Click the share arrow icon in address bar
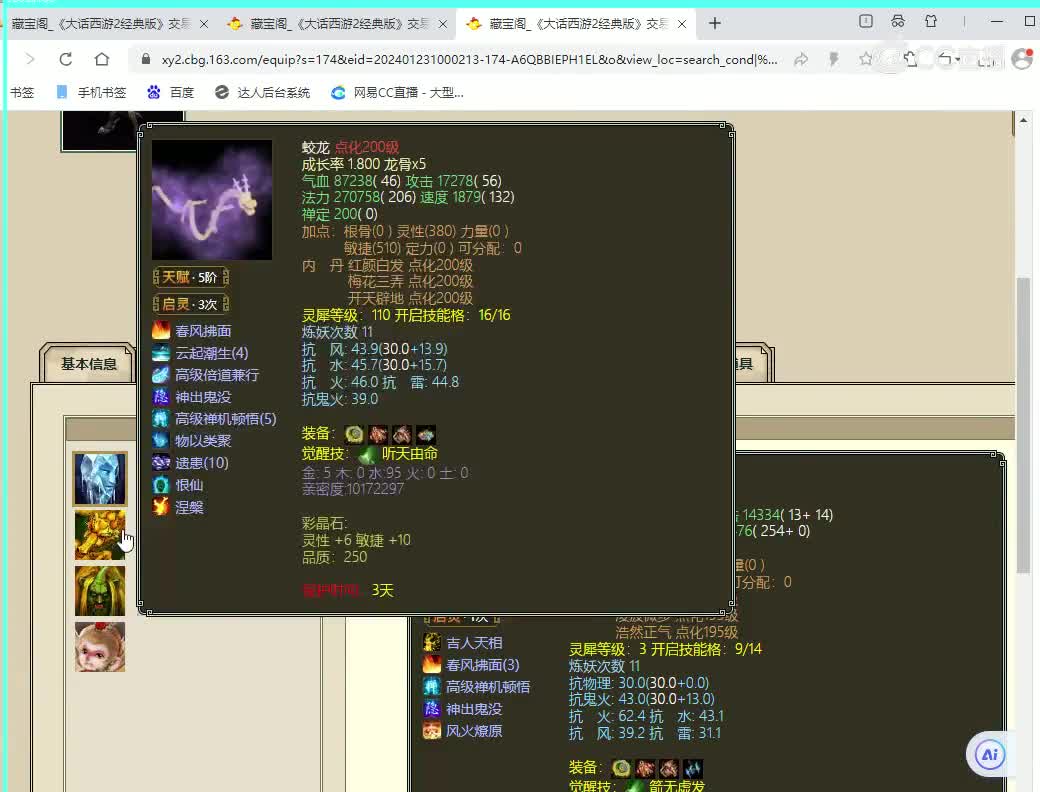1040x792 pixels. [801, 60]
